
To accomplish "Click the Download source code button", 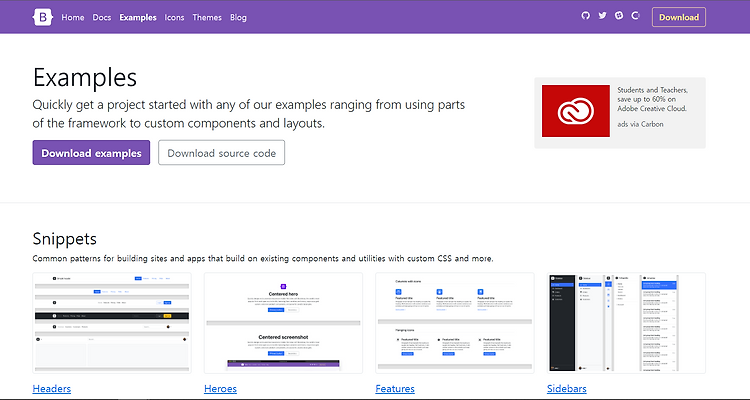I will (221, 153).
